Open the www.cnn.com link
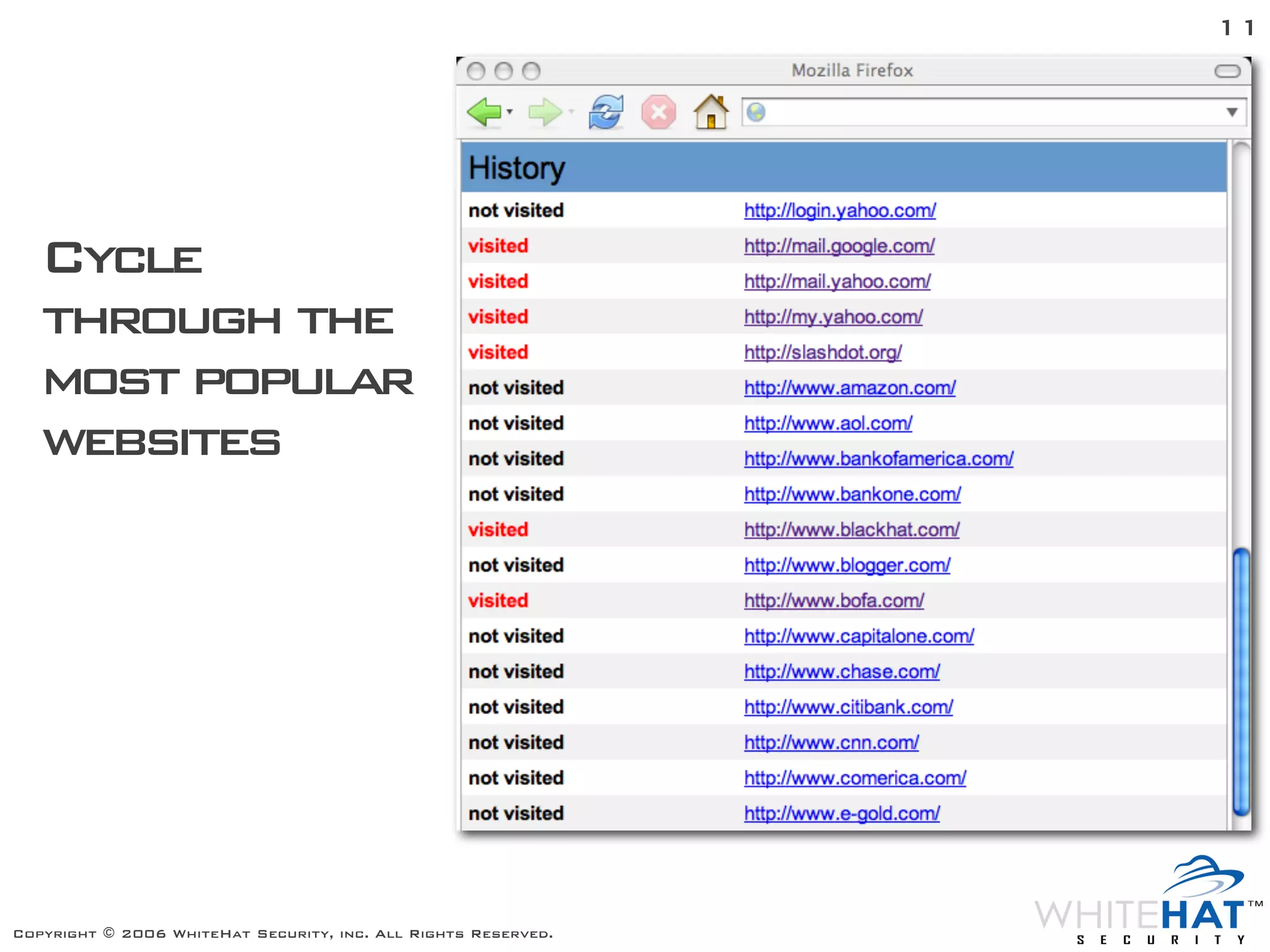This screenshot has width=1270, height=952. 831,743
